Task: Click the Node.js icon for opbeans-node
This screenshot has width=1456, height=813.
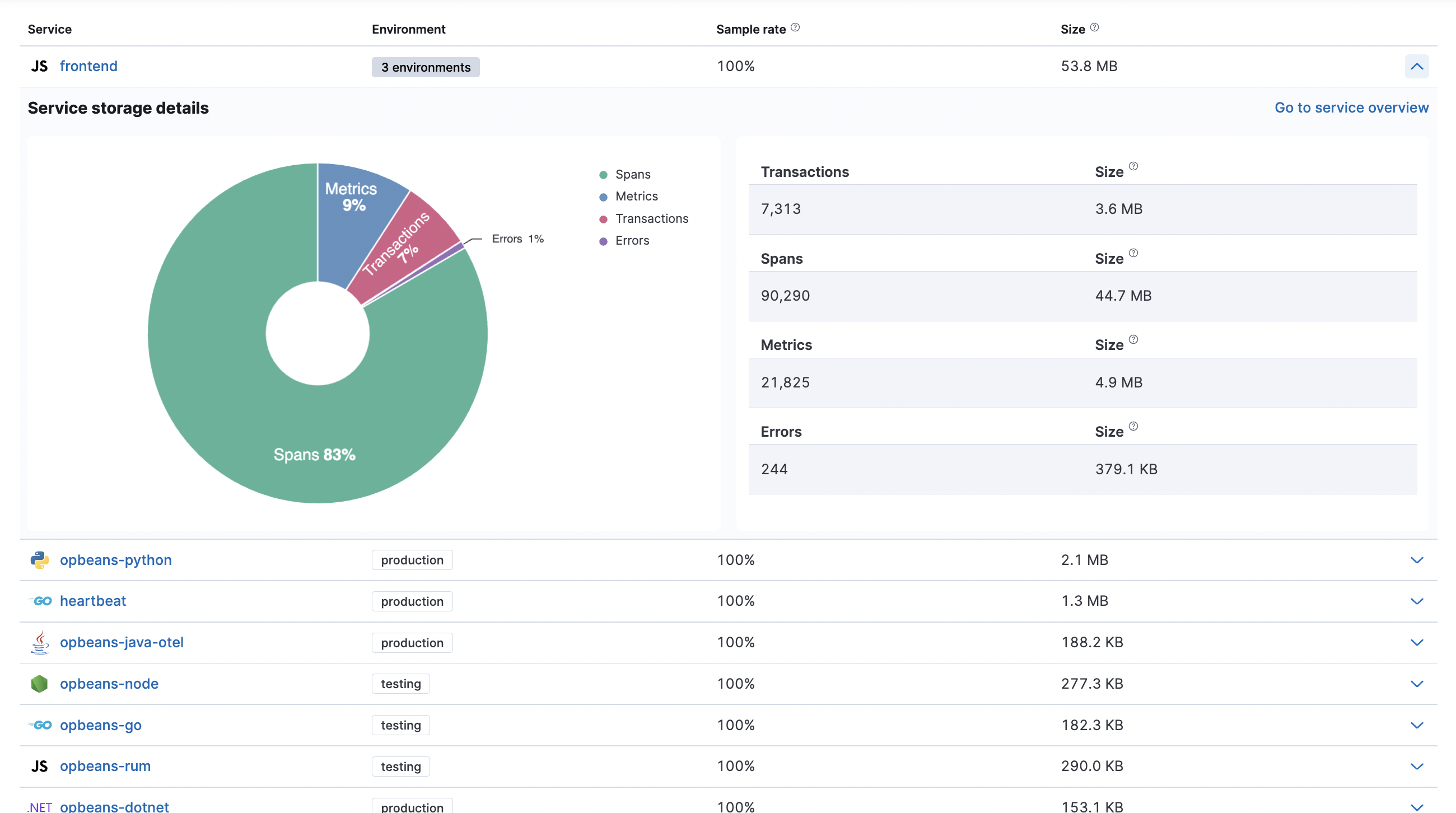Action: (x=40, y=683)
